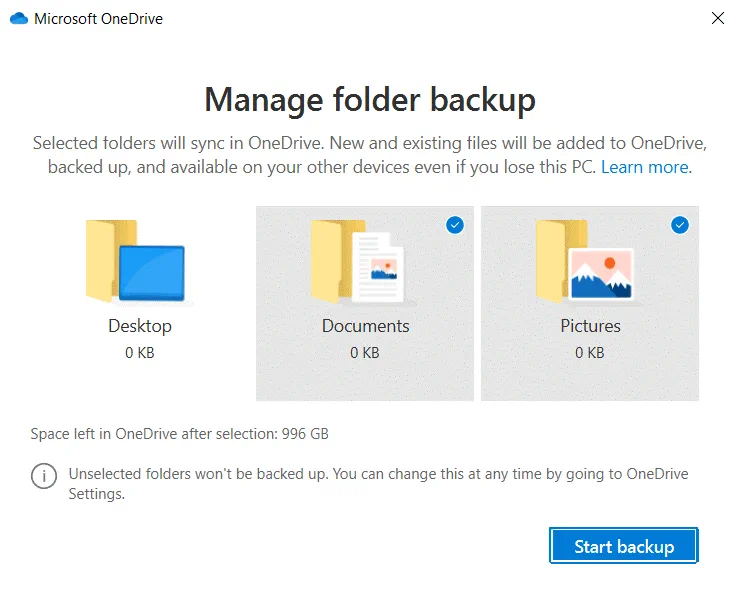Uncheck the blue checkmark on Documents tile
The height and width of the screenshot is (599, 739).
pos(455,226)
